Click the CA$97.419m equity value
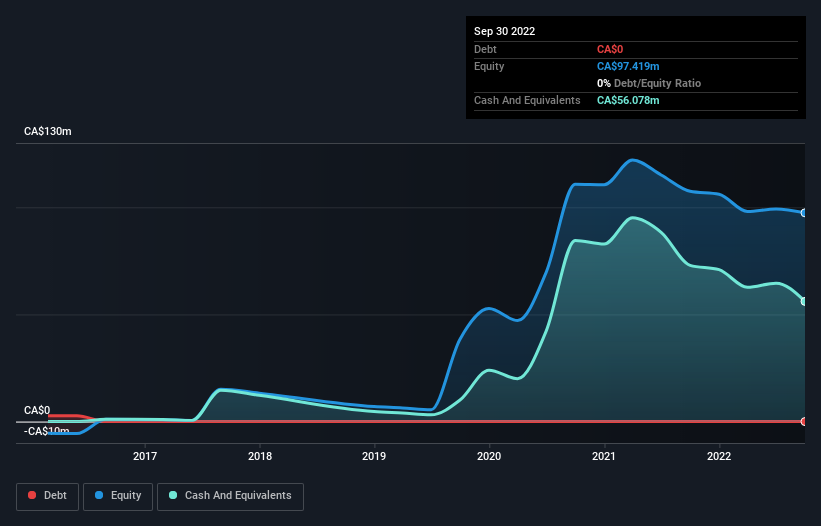 pos(628,66)
